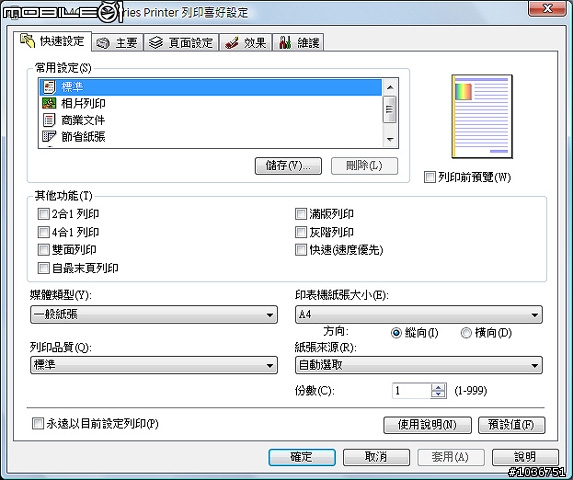Open the 印表機紙張大小 A4 dropdown
Viewport: 573px width, 480px height.
tap(419, 315)
